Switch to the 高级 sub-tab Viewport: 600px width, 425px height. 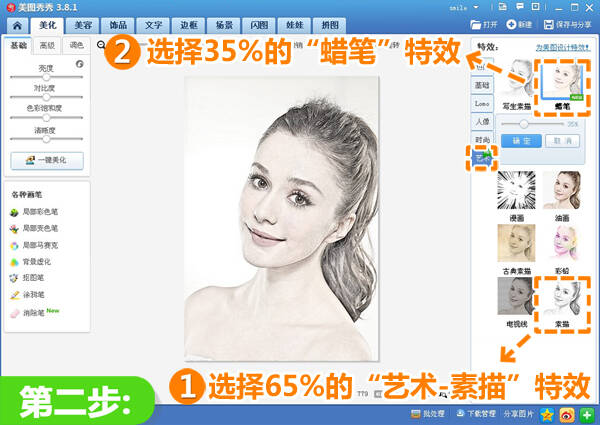pyautogui.click(x=47, y=45)
